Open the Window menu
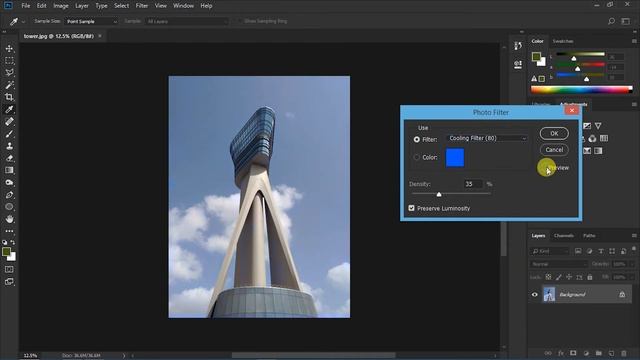Viewport: 640px width, 360px height. click(183, 6)
